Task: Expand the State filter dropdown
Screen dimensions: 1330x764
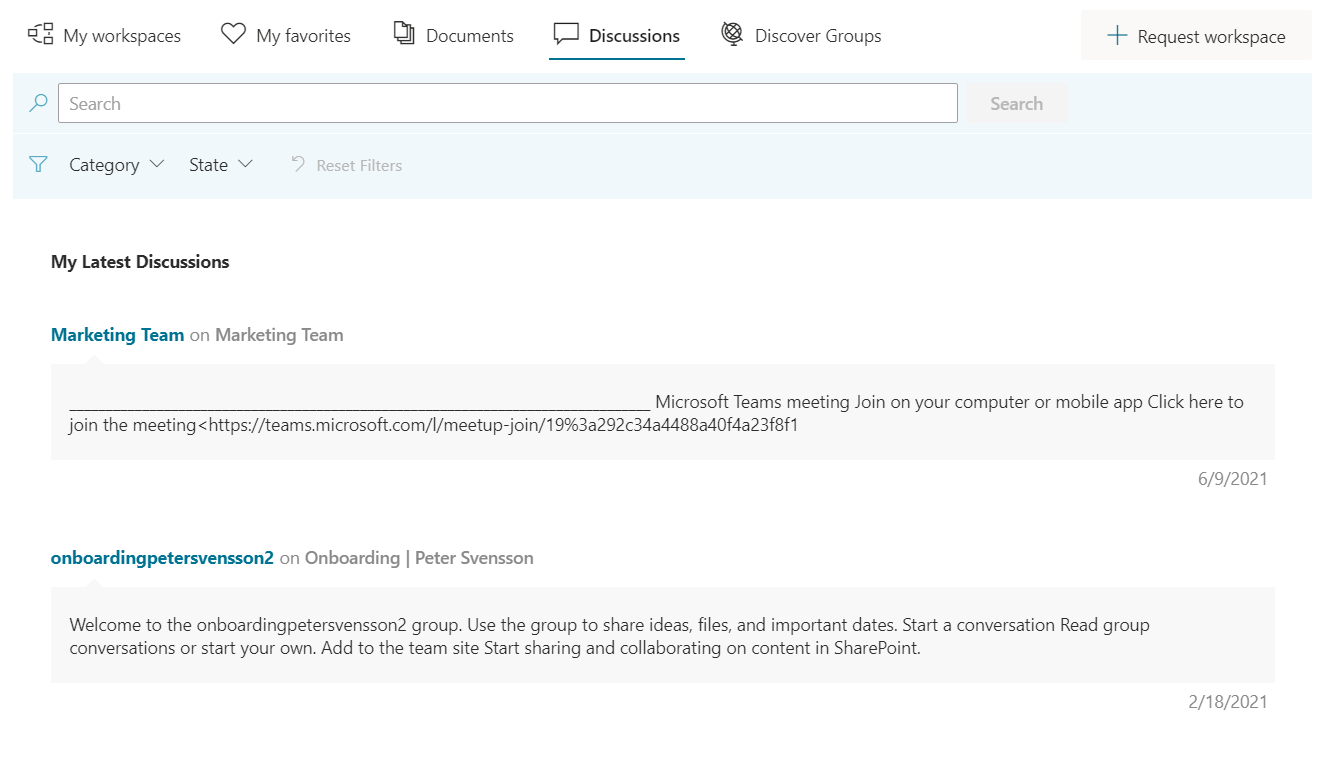Action: 221,165
